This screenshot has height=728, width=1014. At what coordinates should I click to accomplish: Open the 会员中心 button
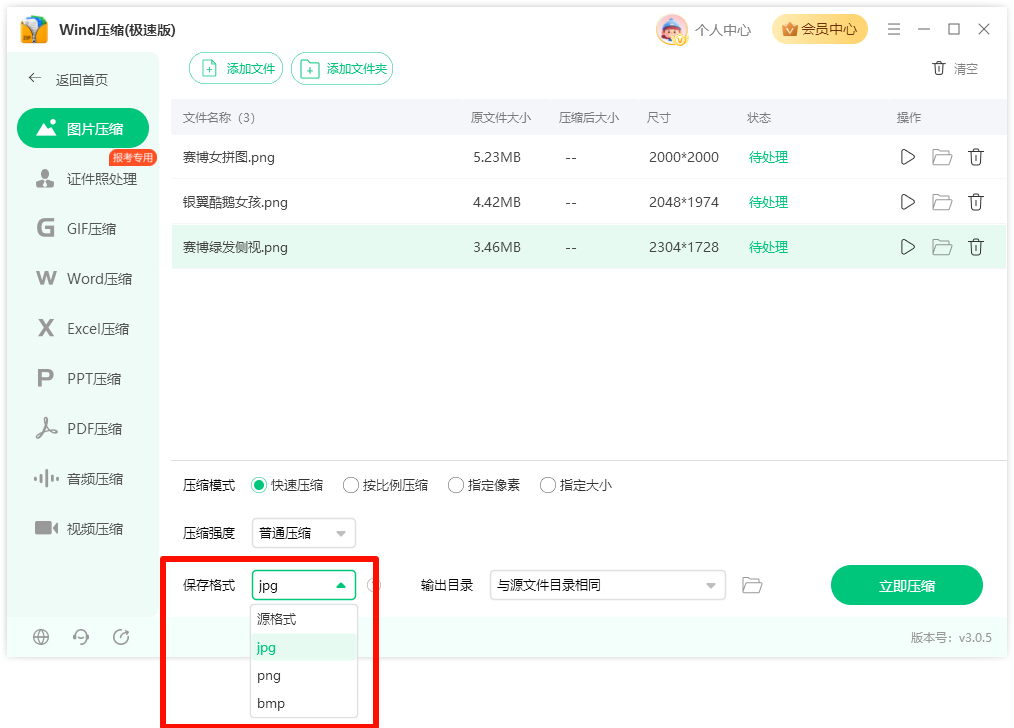click(x=819, y=29)
